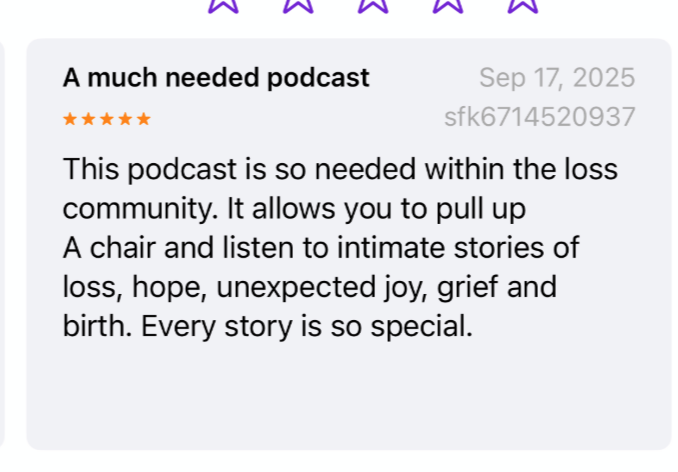
Task: Click the text "Every story is so special."
Action: 307,326
